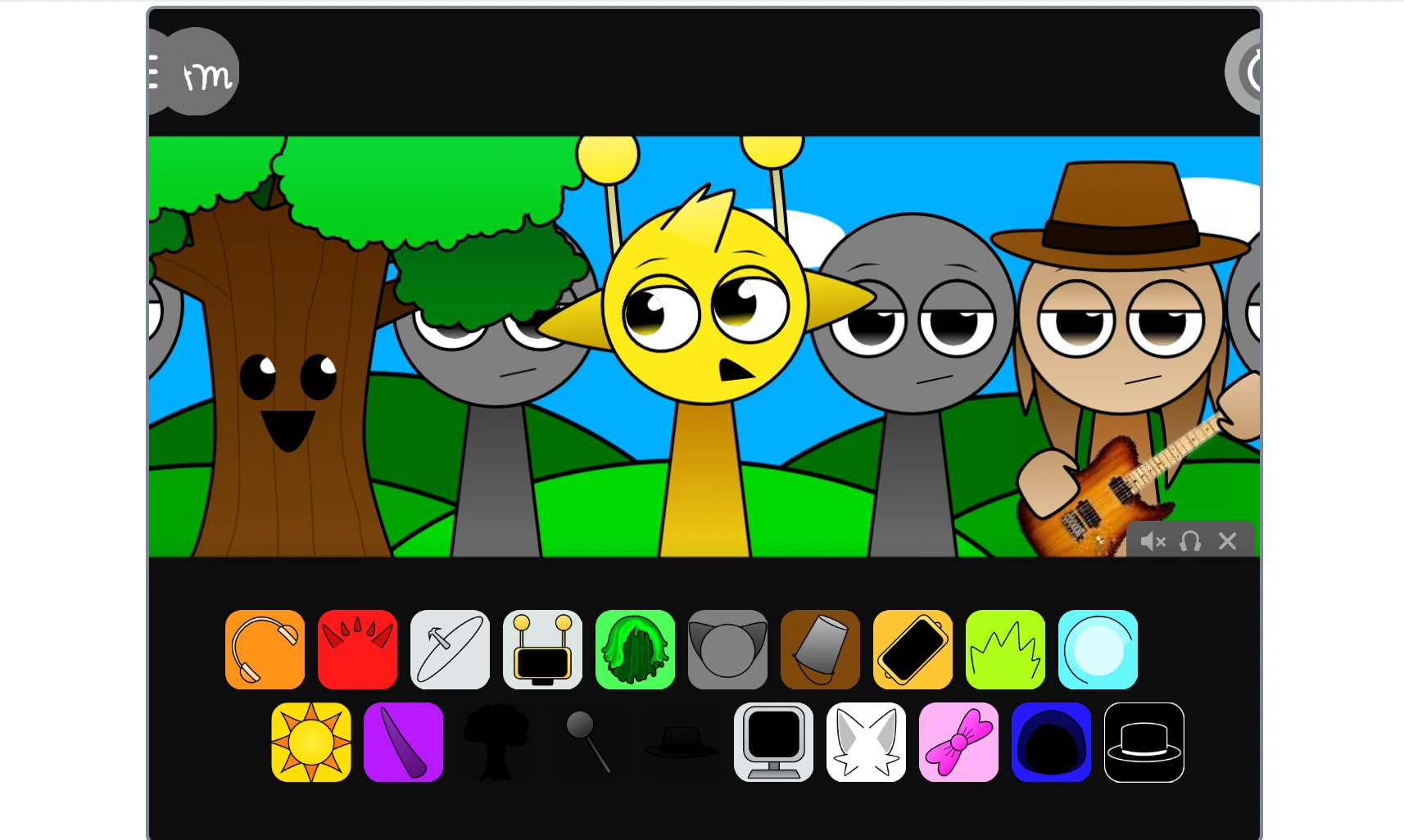Choose the pink bow sound icon
Image resolution: width=1404 pixels, height=840 pixels.
(x=958, y=743)
